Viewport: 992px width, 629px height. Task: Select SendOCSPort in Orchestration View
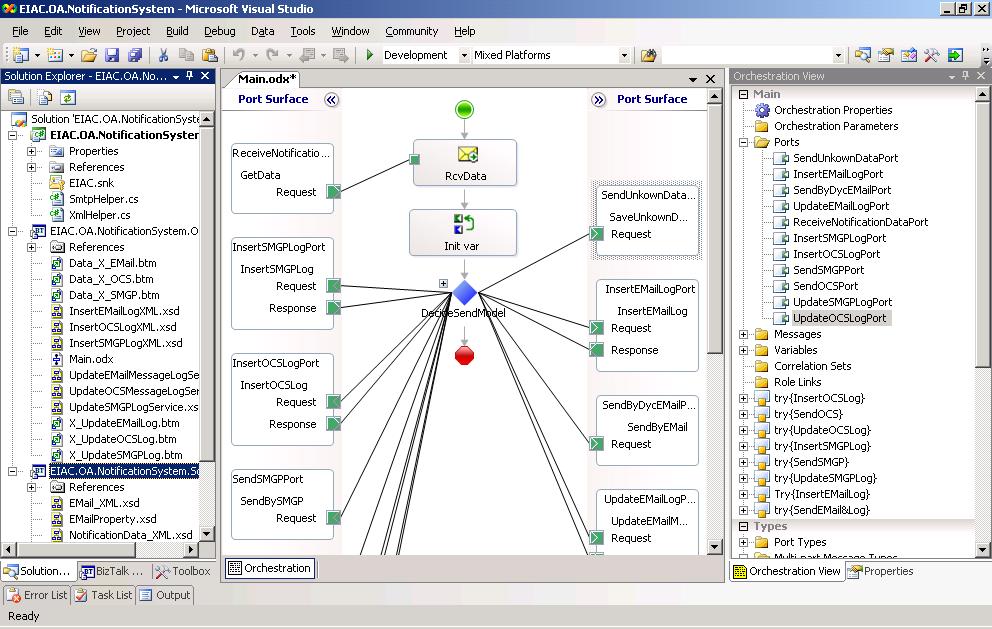tap(825, 286)
